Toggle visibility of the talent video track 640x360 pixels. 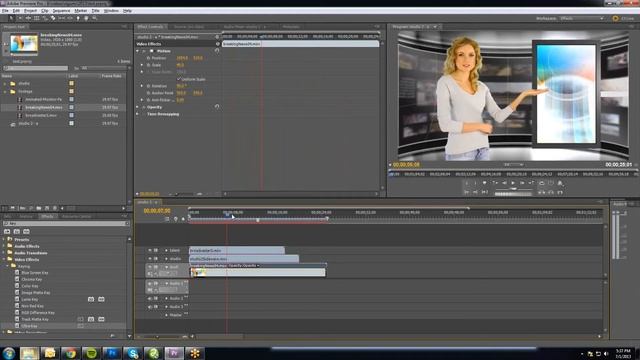pyautogui.click(x=150, y=250)
